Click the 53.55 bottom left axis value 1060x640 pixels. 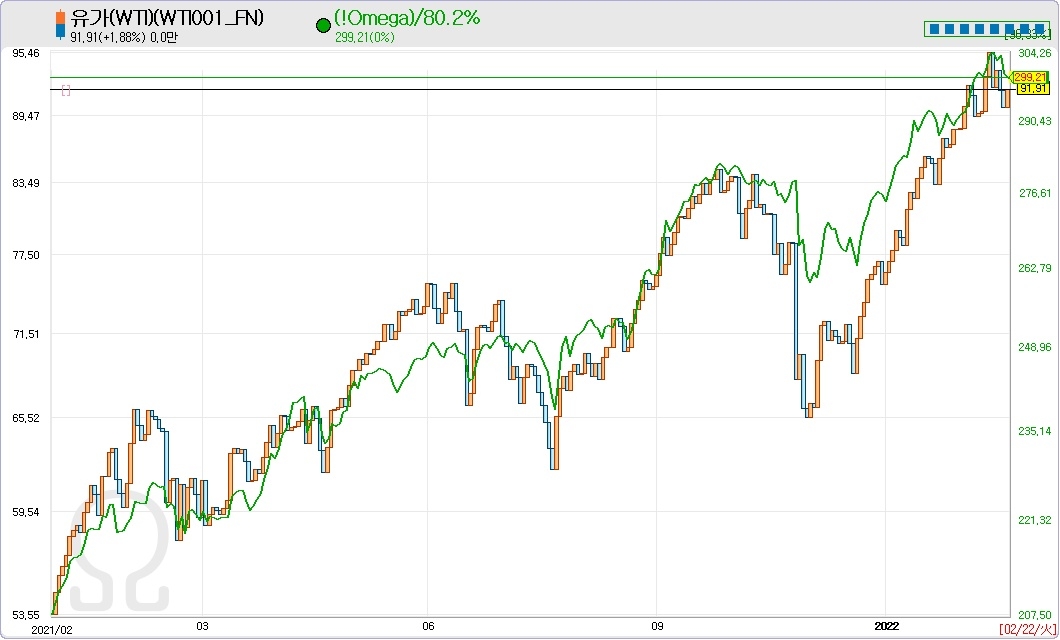click(26, 614)
